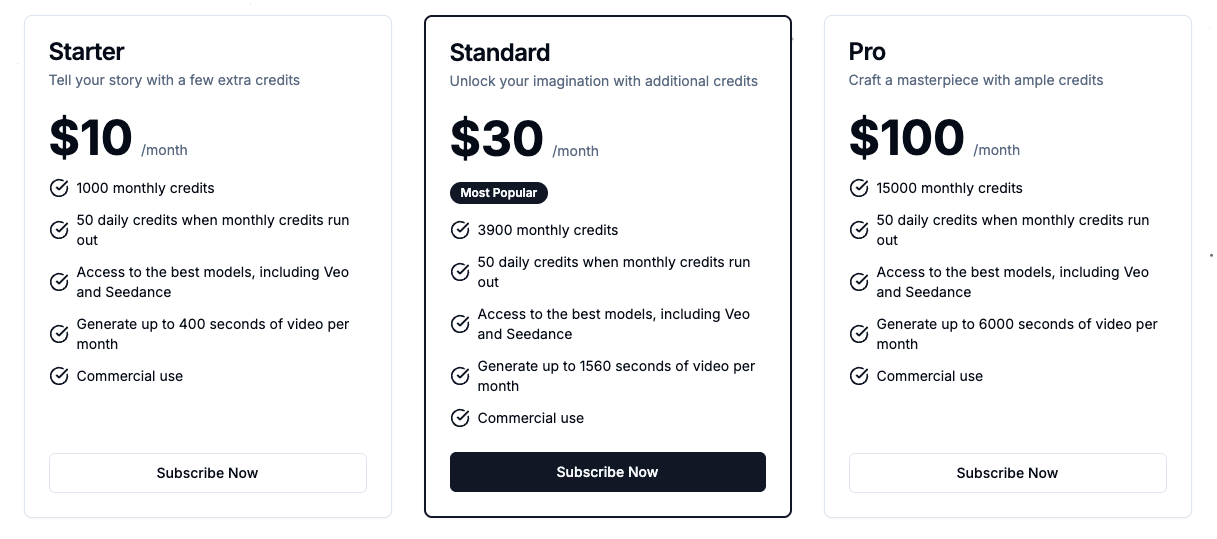Subscribe to the Standard plan
This screenshot has width=1217, height=539.
coord(607,472)
